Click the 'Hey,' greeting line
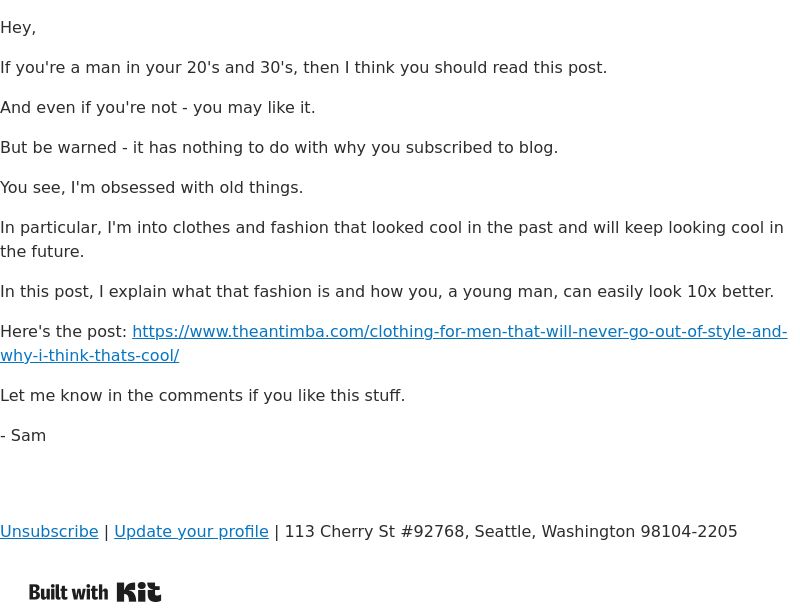 tap(18, 28)
